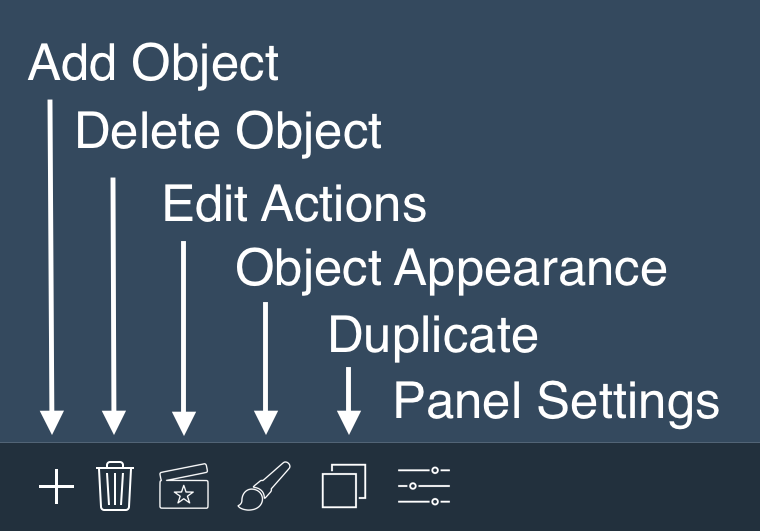Click the arrowhead above the paintbrush icon
Image resolution: width=760 pixels, height=531 pixels.
[x=266, y=422]
